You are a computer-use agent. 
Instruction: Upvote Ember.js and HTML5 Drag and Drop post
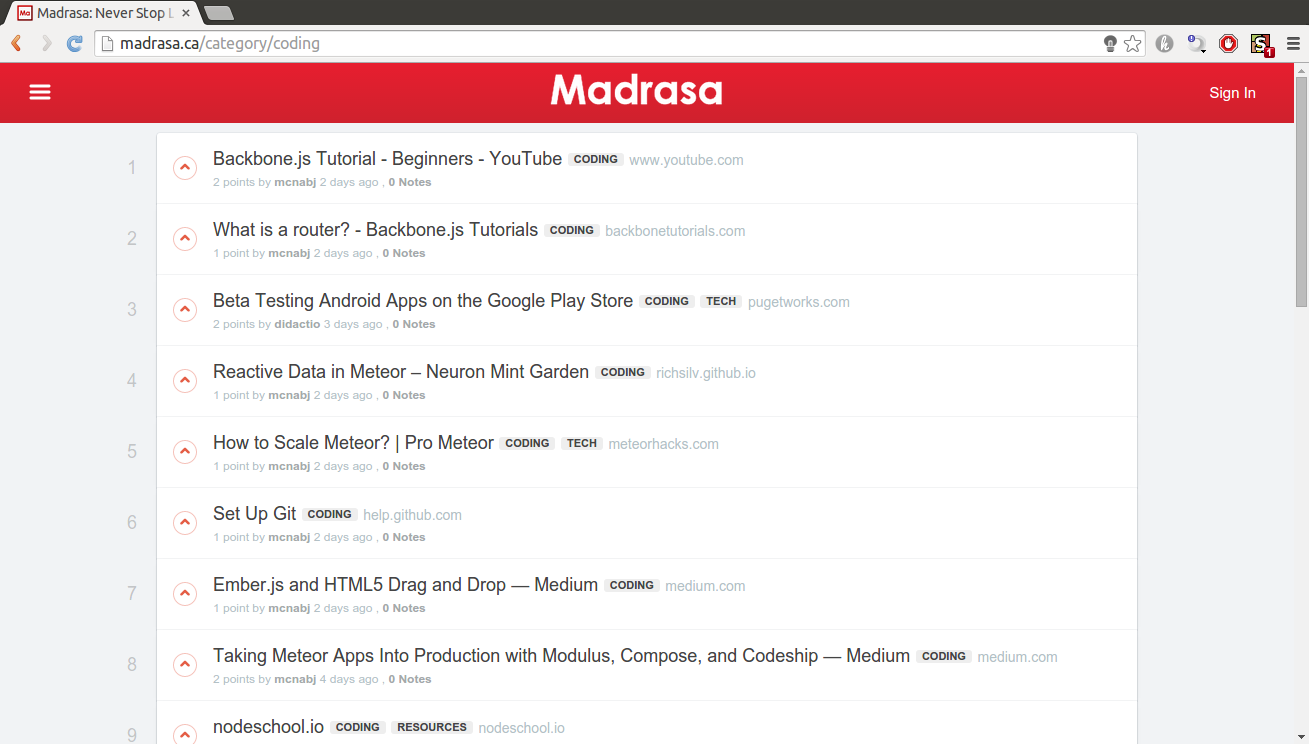pos(185,594)
